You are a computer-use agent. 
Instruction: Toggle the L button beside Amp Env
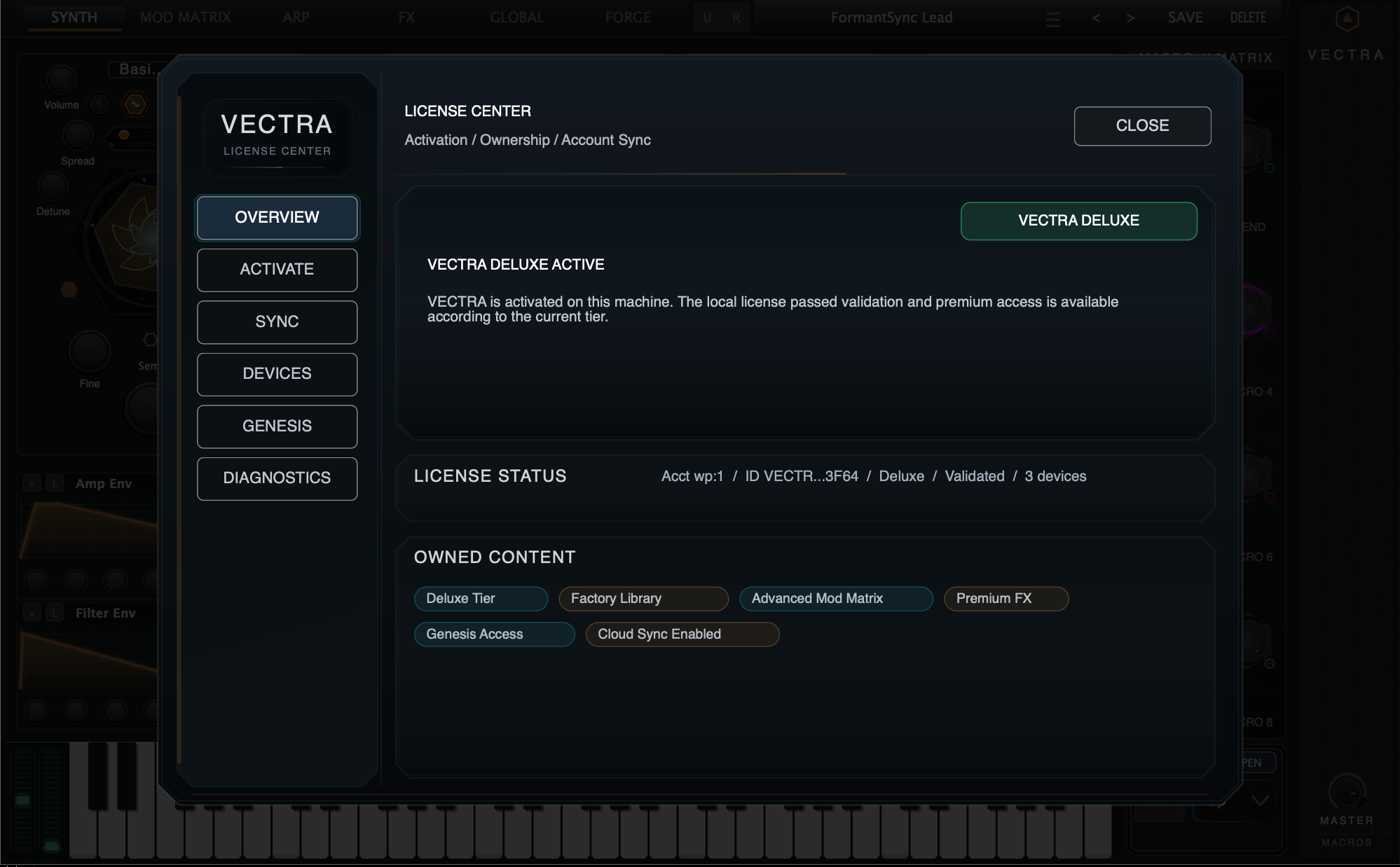pos(55,484)
